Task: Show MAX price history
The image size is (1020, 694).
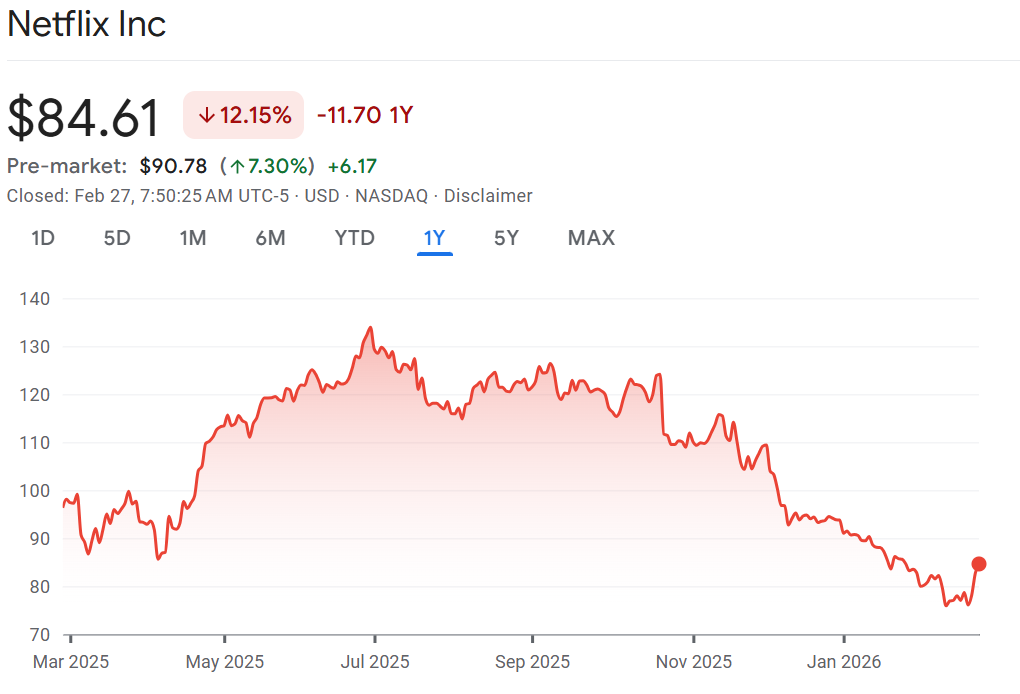Action: coord(591,238)
